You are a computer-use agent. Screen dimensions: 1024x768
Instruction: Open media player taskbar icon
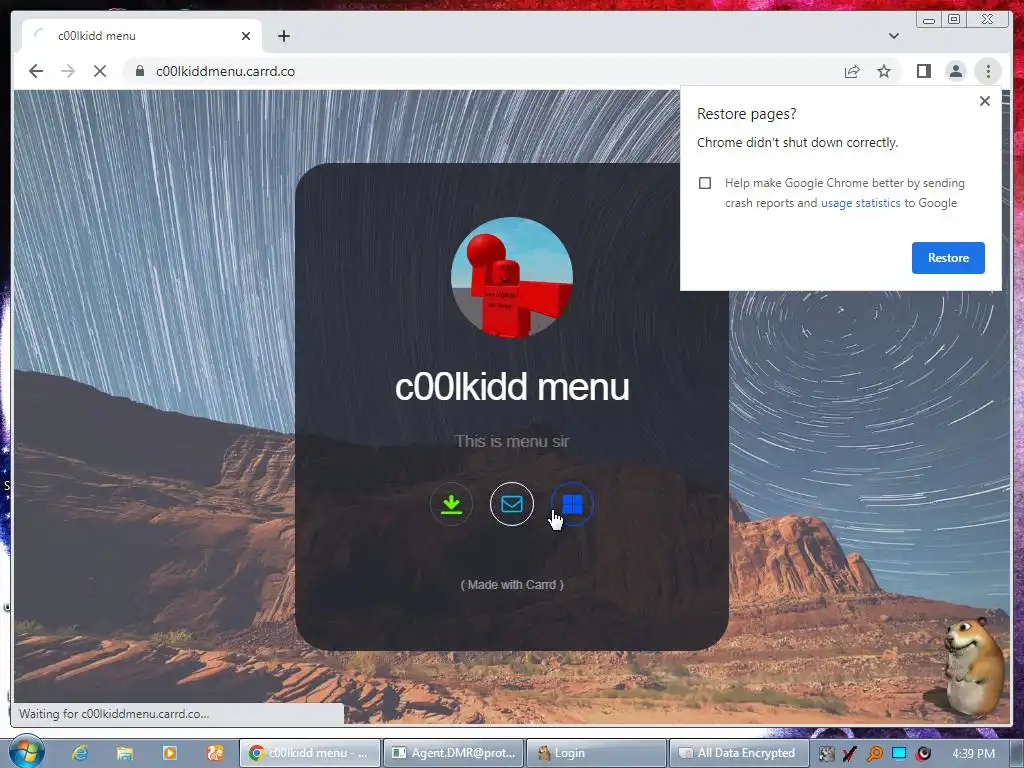(170, 753)
